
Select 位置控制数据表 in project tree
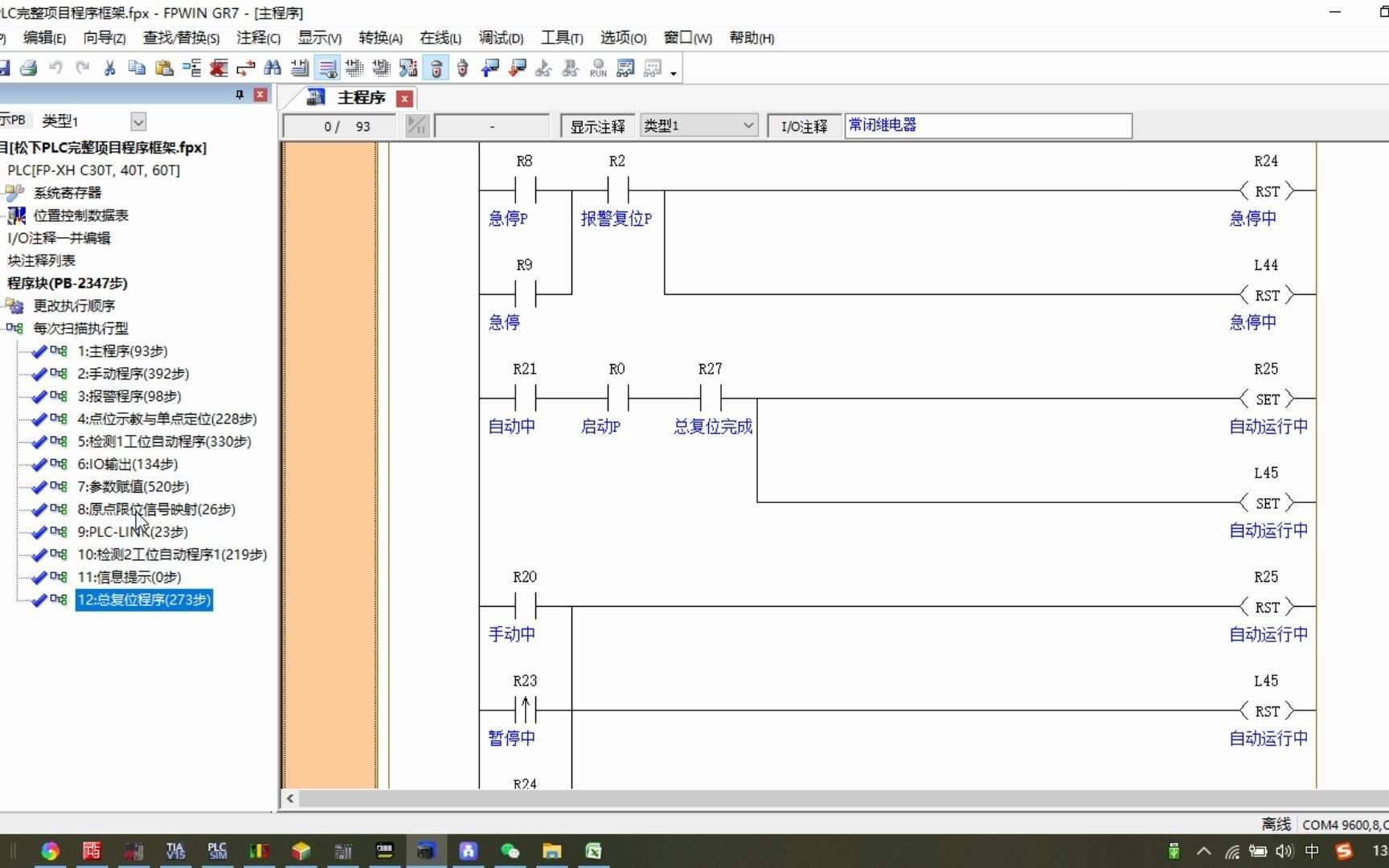(x=80, y=215)
